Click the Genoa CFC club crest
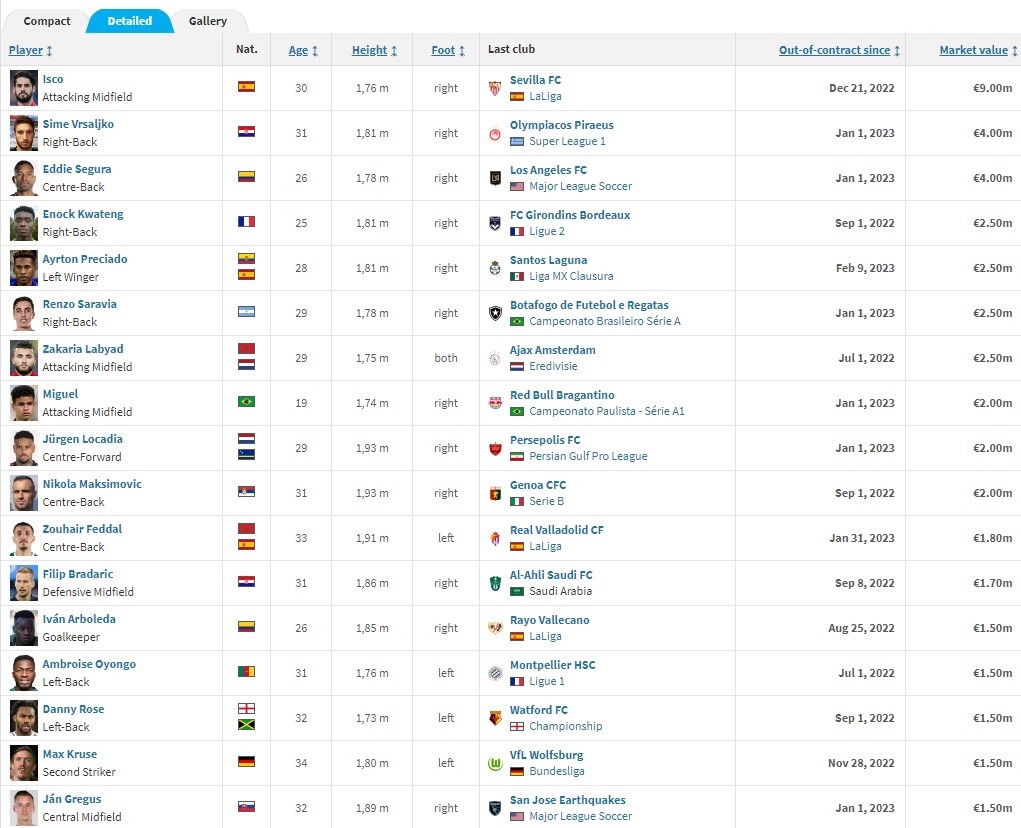Viewport: 1021px width, 828px height. (494, 493)
